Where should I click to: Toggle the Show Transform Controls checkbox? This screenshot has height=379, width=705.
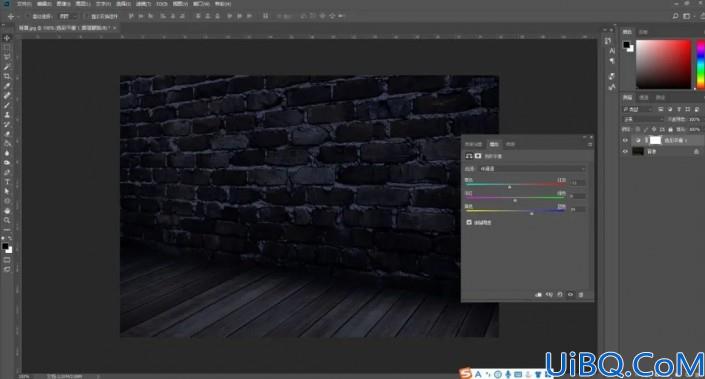click(87, 16)
